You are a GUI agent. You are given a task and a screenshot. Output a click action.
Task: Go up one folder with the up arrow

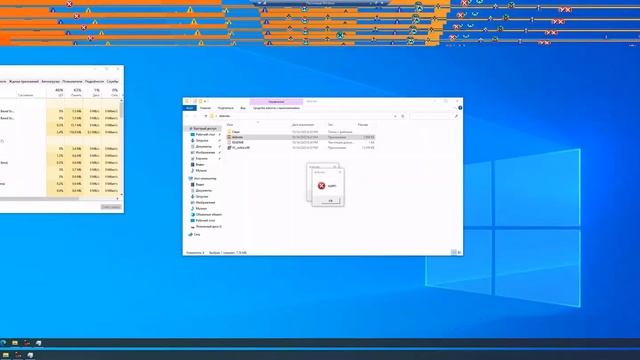[206, 116]
